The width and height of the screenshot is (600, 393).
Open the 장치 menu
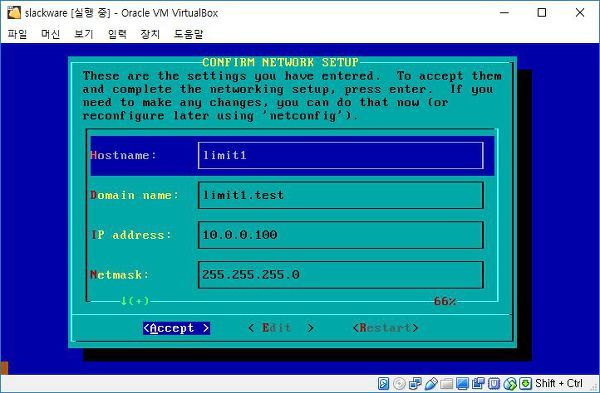tap(150, 34)
